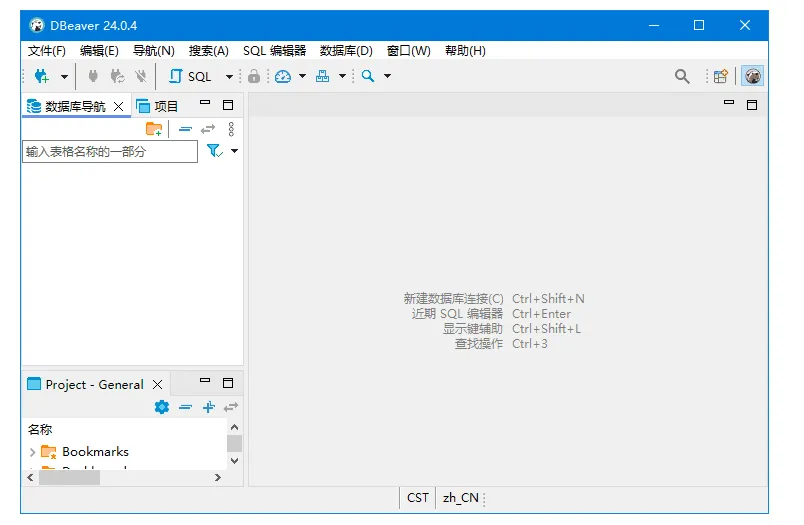Click the blue plus icon in project panel
Viewport: 804px width, 525px height.
(x=208, y=407)
